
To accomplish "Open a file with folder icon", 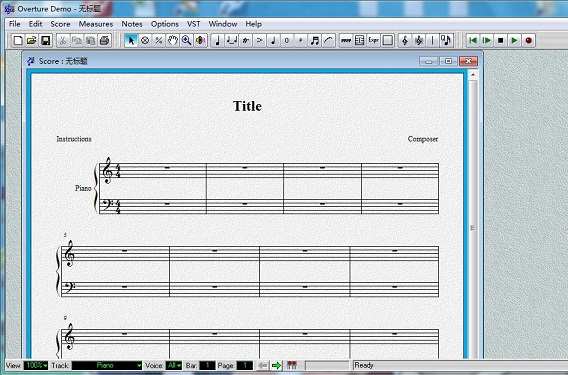I will [32, 40].
